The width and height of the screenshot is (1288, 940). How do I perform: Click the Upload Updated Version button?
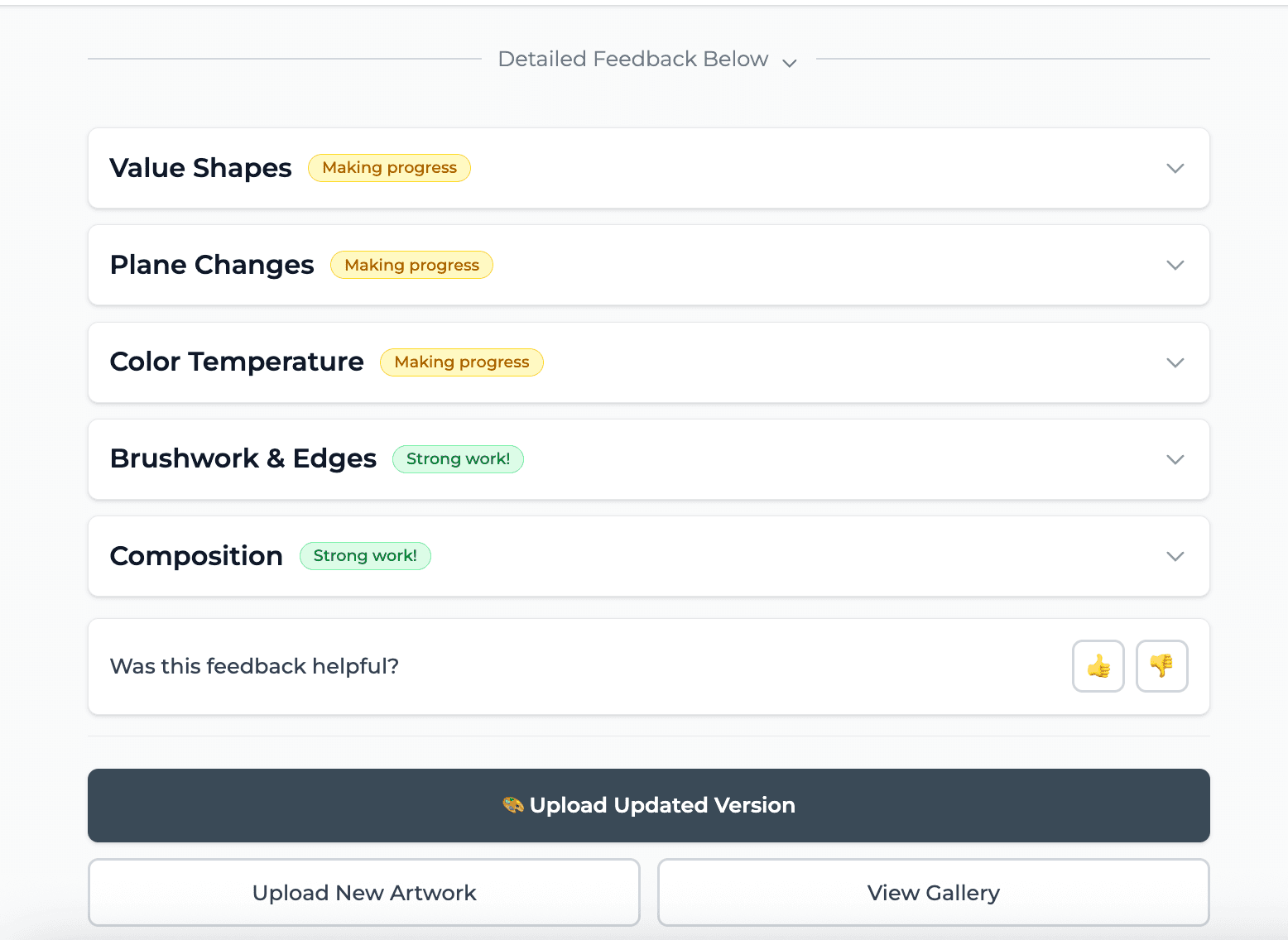click(648, 804)
